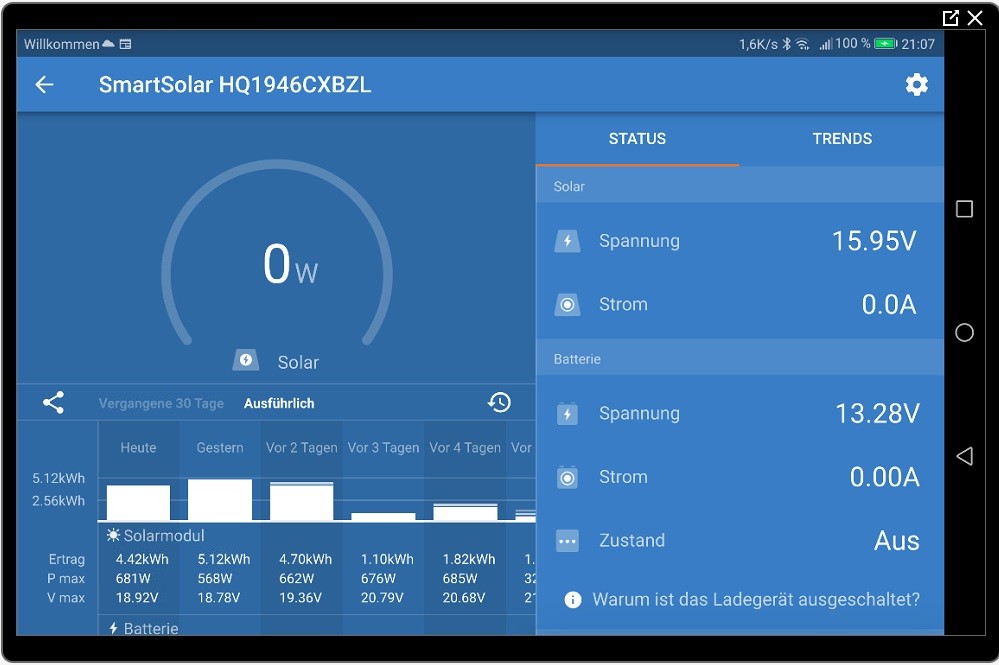Open settings via the gear icon

coord(916,85)
